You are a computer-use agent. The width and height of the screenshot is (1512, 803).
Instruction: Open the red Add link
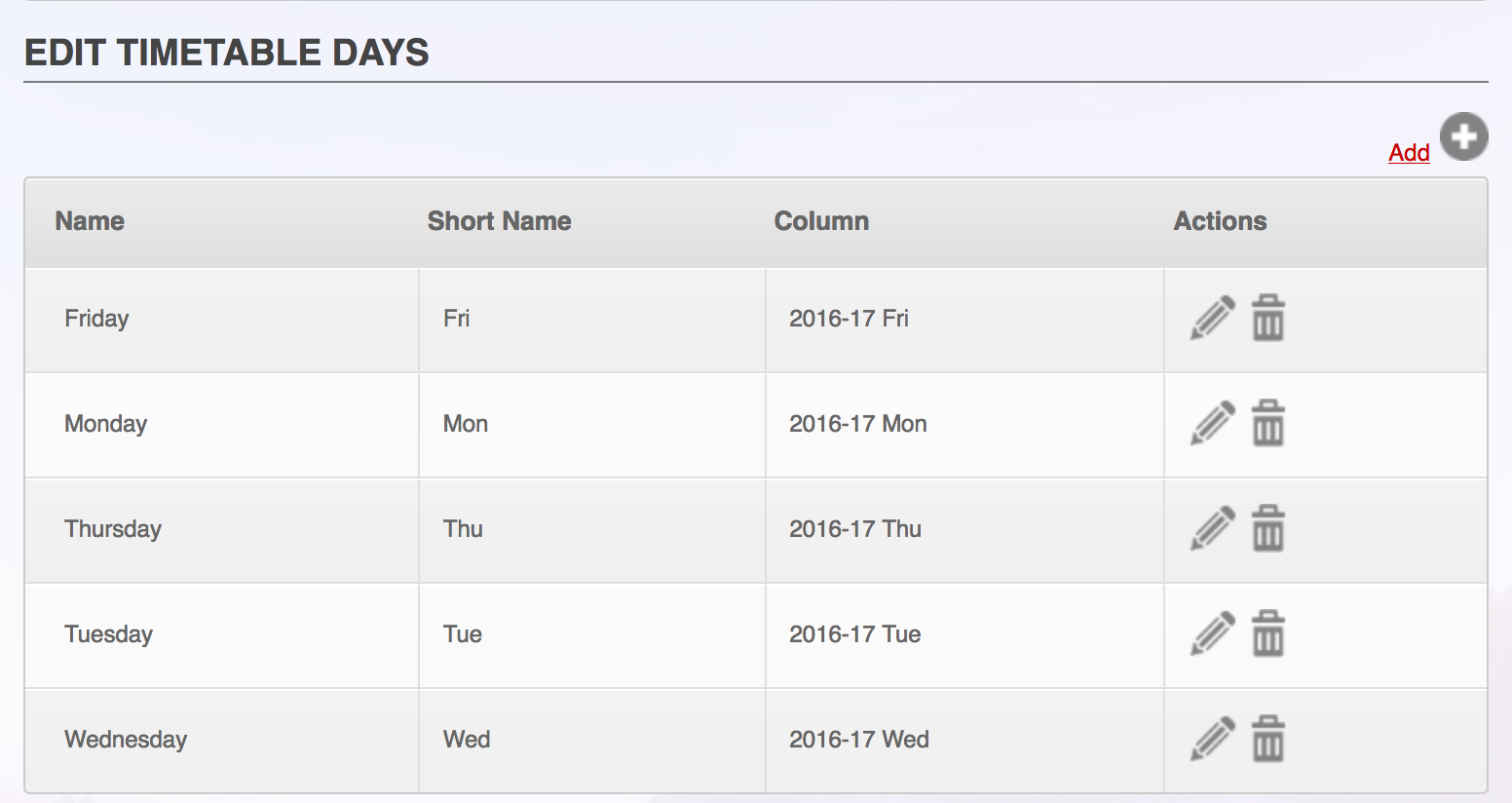(1409, 152)
